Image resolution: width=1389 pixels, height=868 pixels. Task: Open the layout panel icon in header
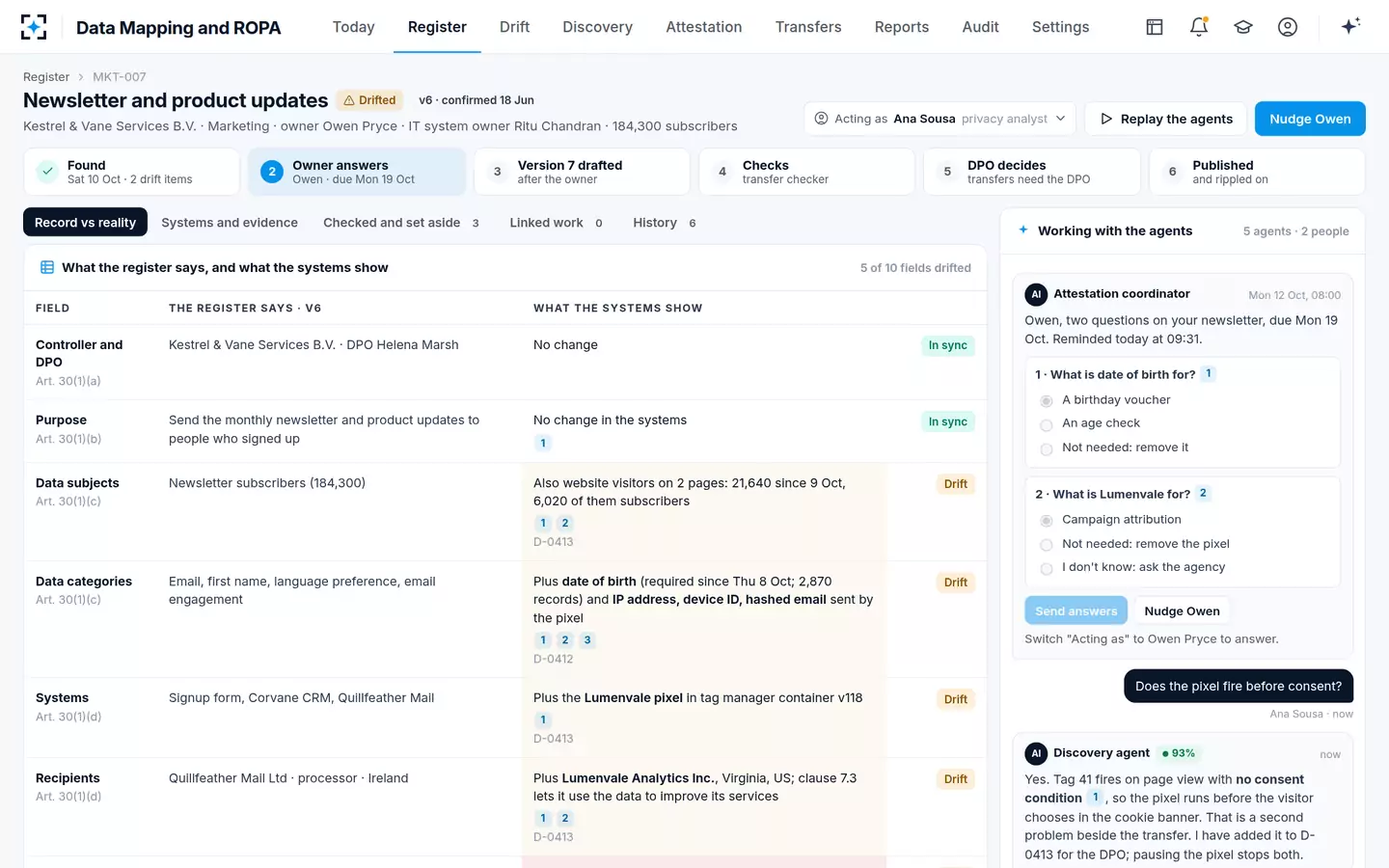pos(1155,27)
